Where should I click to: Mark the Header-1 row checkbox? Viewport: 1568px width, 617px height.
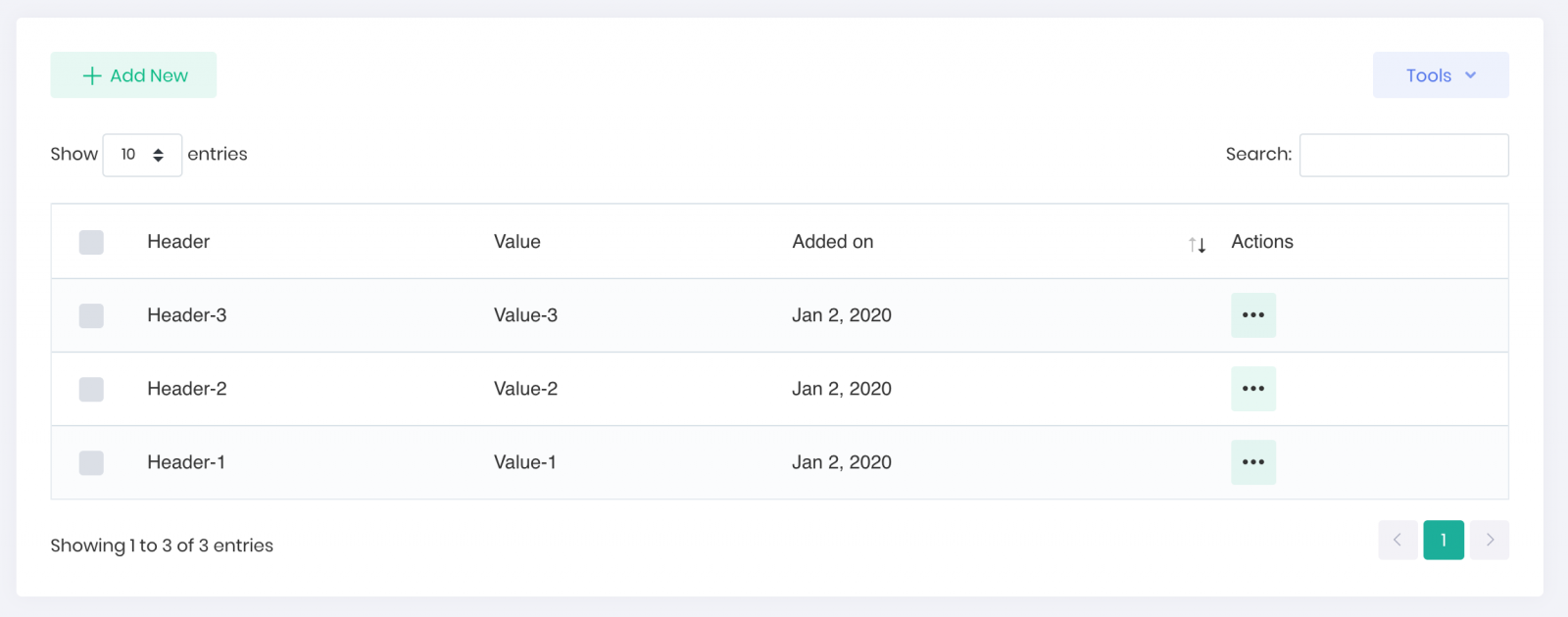91,462
